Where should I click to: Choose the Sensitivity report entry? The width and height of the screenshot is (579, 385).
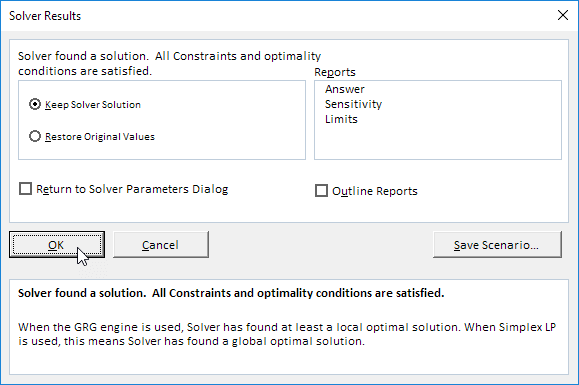coord(353,104)
